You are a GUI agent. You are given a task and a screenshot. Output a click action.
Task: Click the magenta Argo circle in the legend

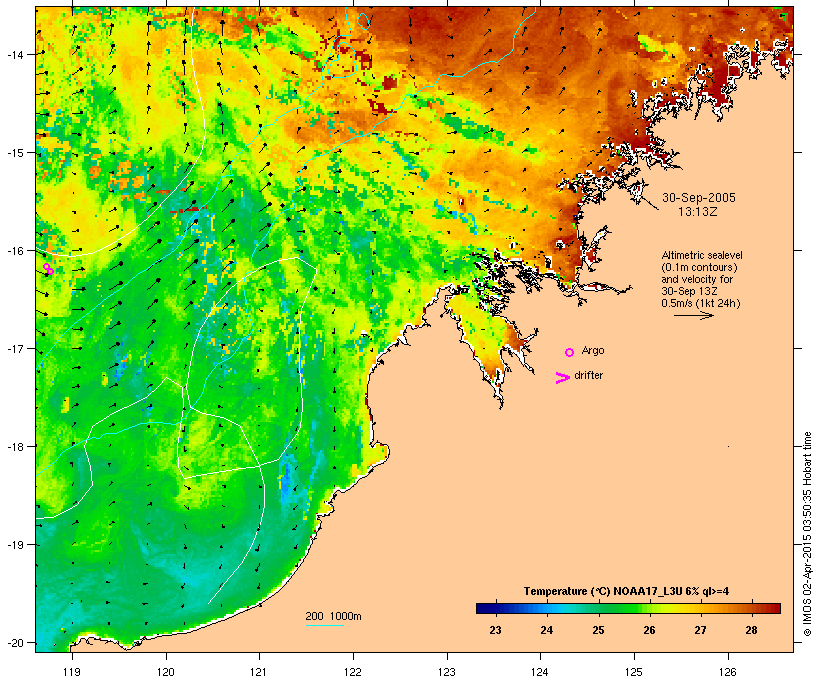coord(570,352)
